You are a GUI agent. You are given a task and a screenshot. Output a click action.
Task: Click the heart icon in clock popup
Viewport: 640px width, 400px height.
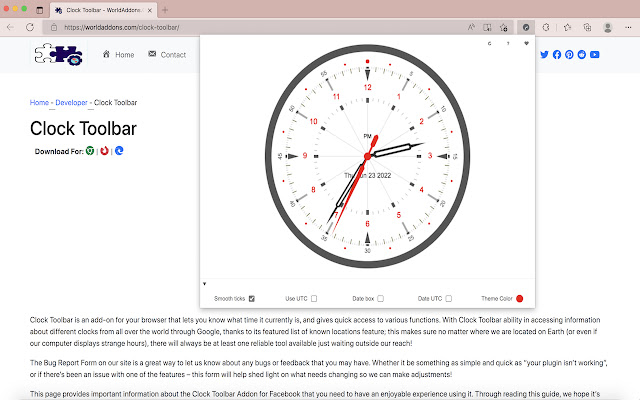pyautogui.click(x=527, y=43)
